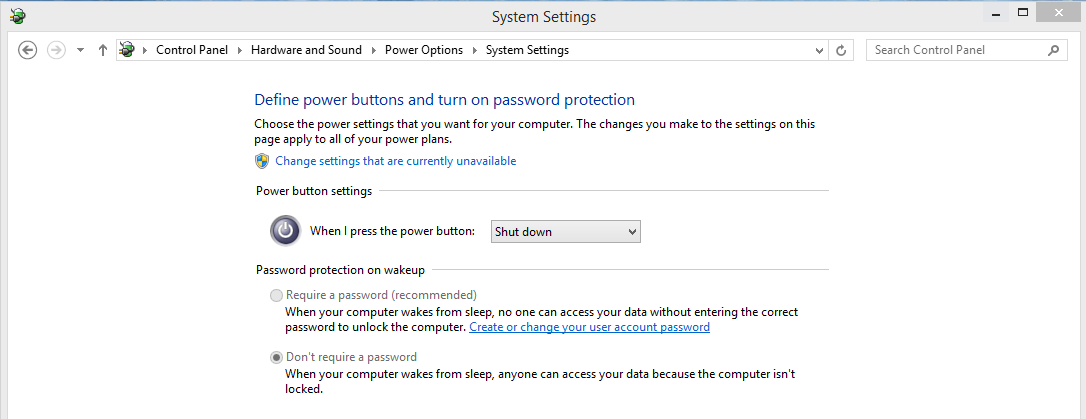Screen dimensions: 1086x419
Task: Select Don't require a password option
Action: pos(277,357)
